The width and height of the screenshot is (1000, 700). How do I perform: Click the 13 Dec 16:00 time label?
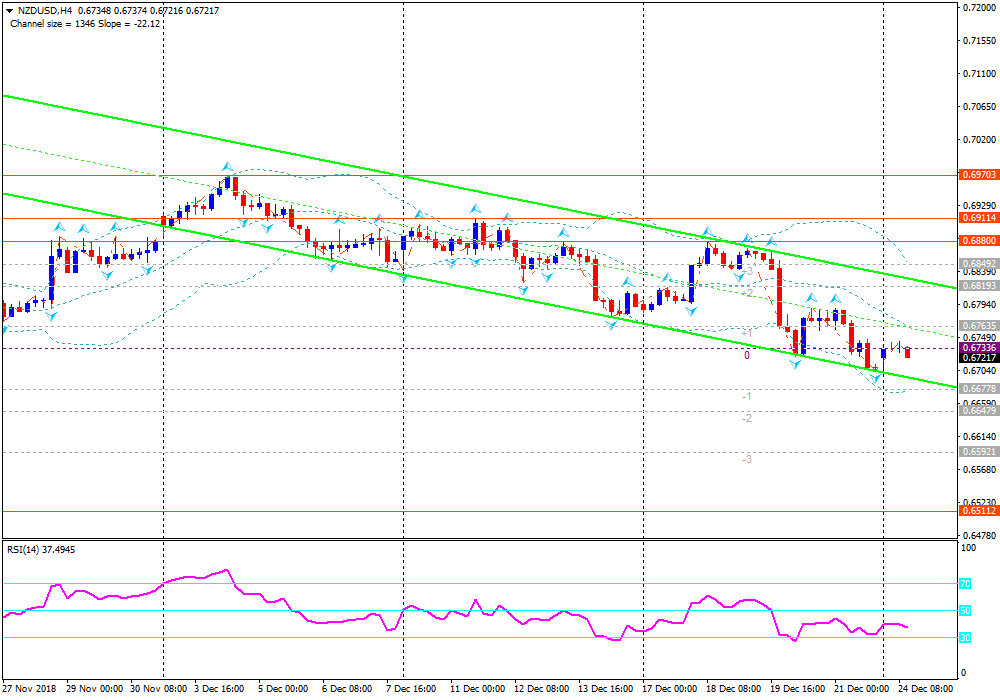tap(605, 689)
